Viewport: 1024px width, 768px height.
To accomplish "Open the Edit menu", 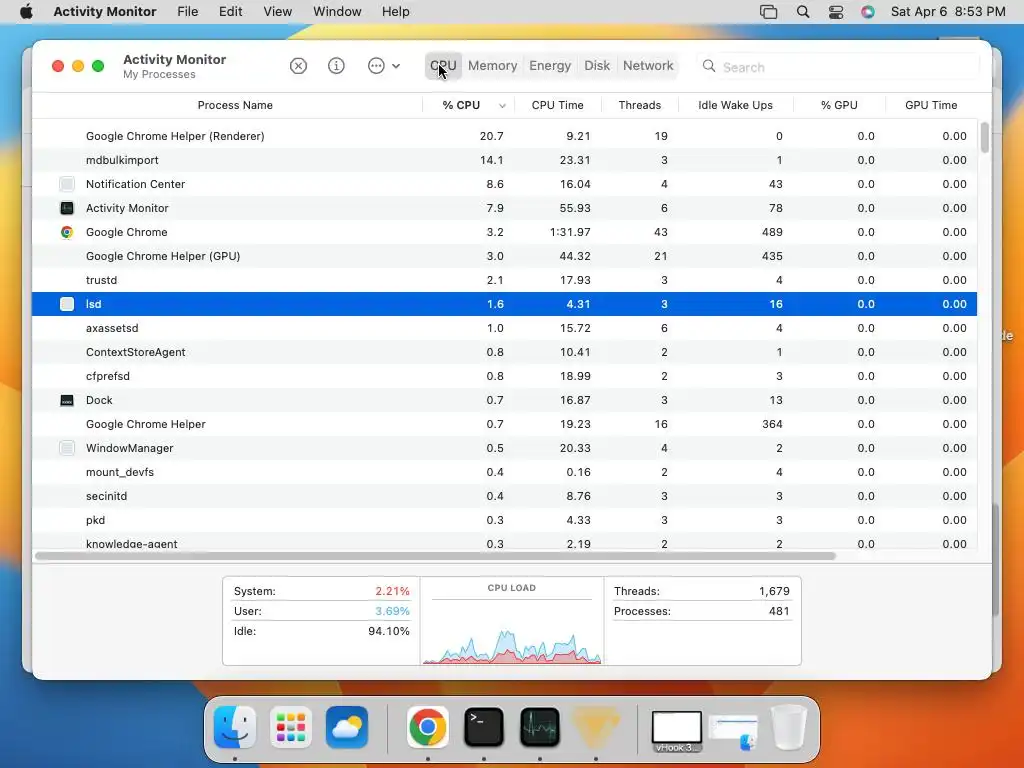I will pos(231,12).
